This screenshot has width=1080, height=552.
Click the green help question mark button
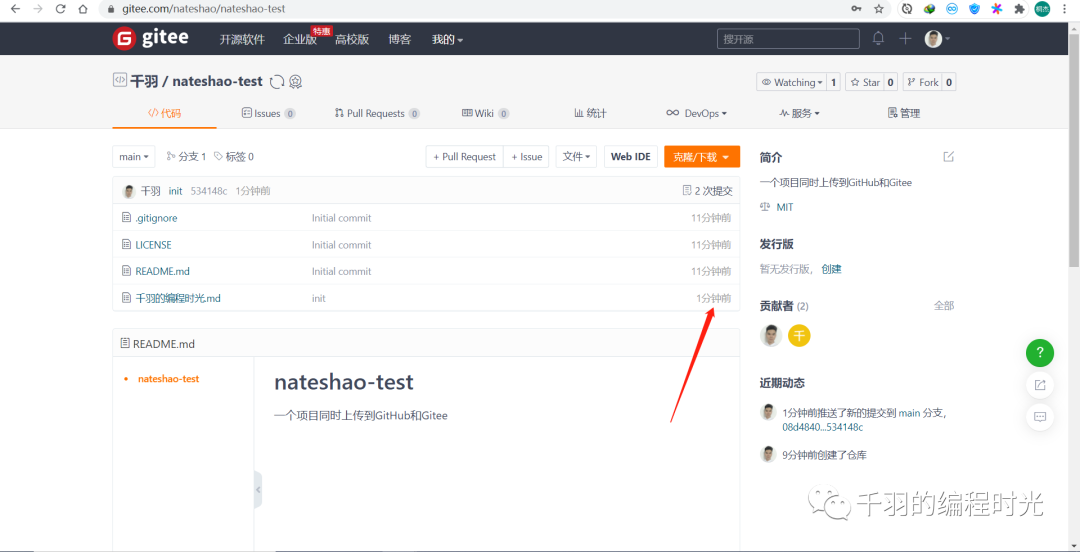(x=1039, y=352)
